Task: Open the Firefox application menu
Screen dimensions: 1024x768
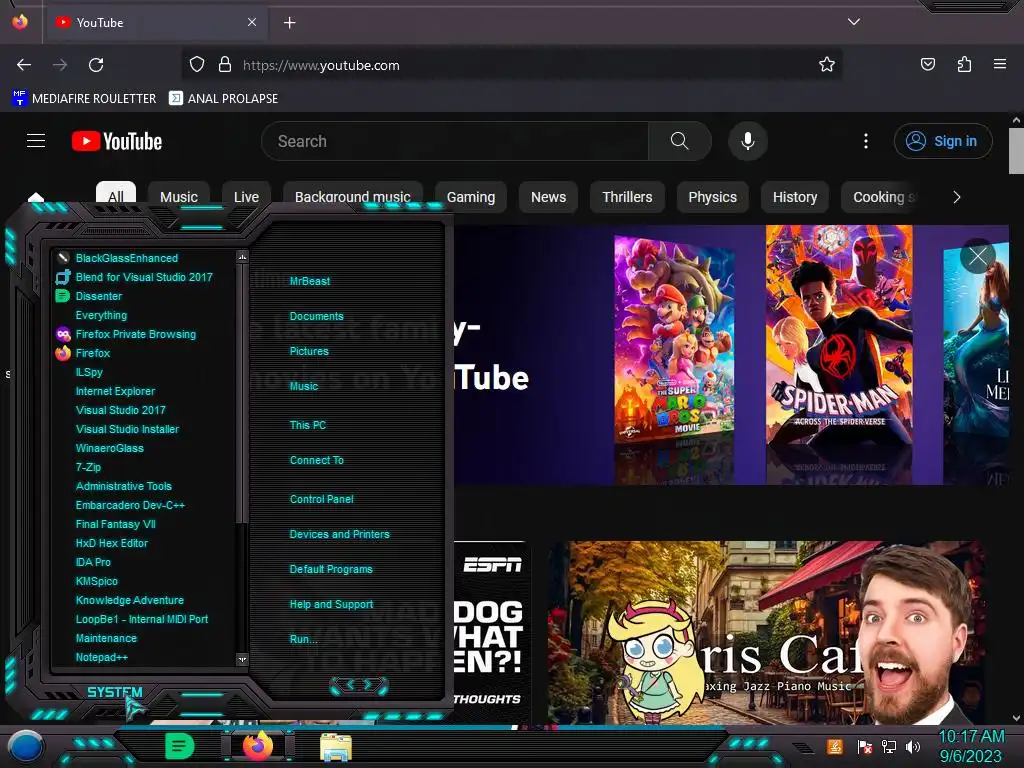Action: pos(999,64)
